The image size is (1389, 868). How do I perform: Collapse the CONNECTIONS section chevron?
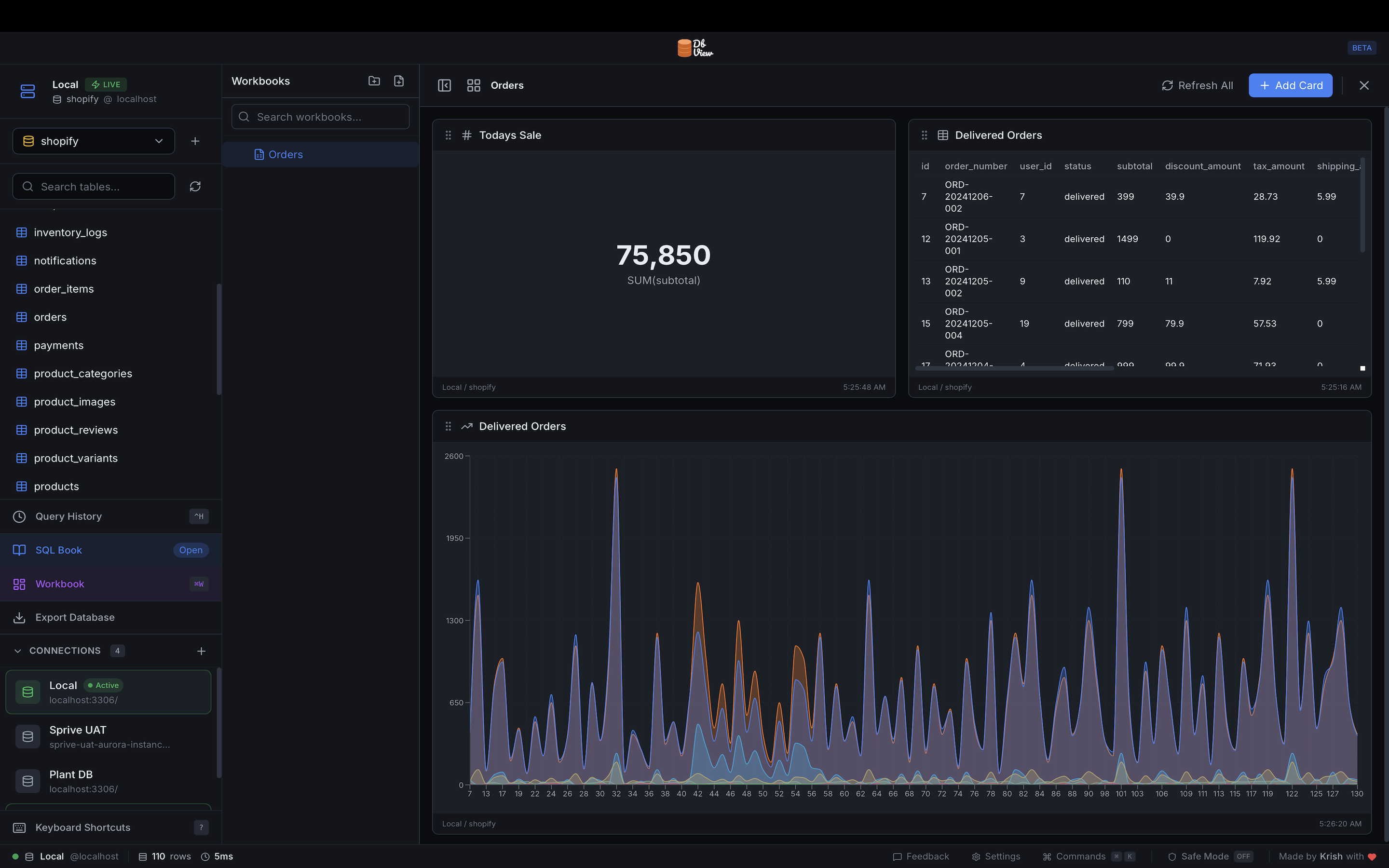(x=18, y=651)
